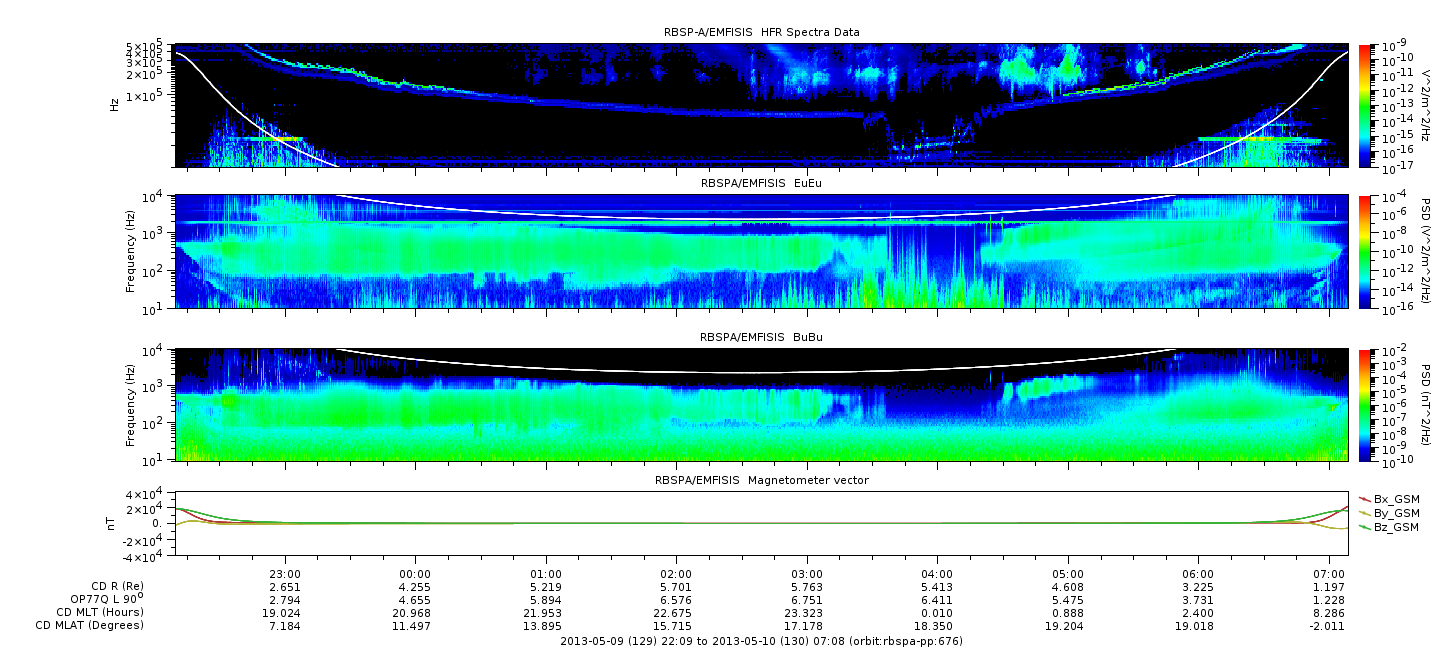Select the CD MLT (Hours) row label
Screen dimensions: 1447x658
(100, 612)
